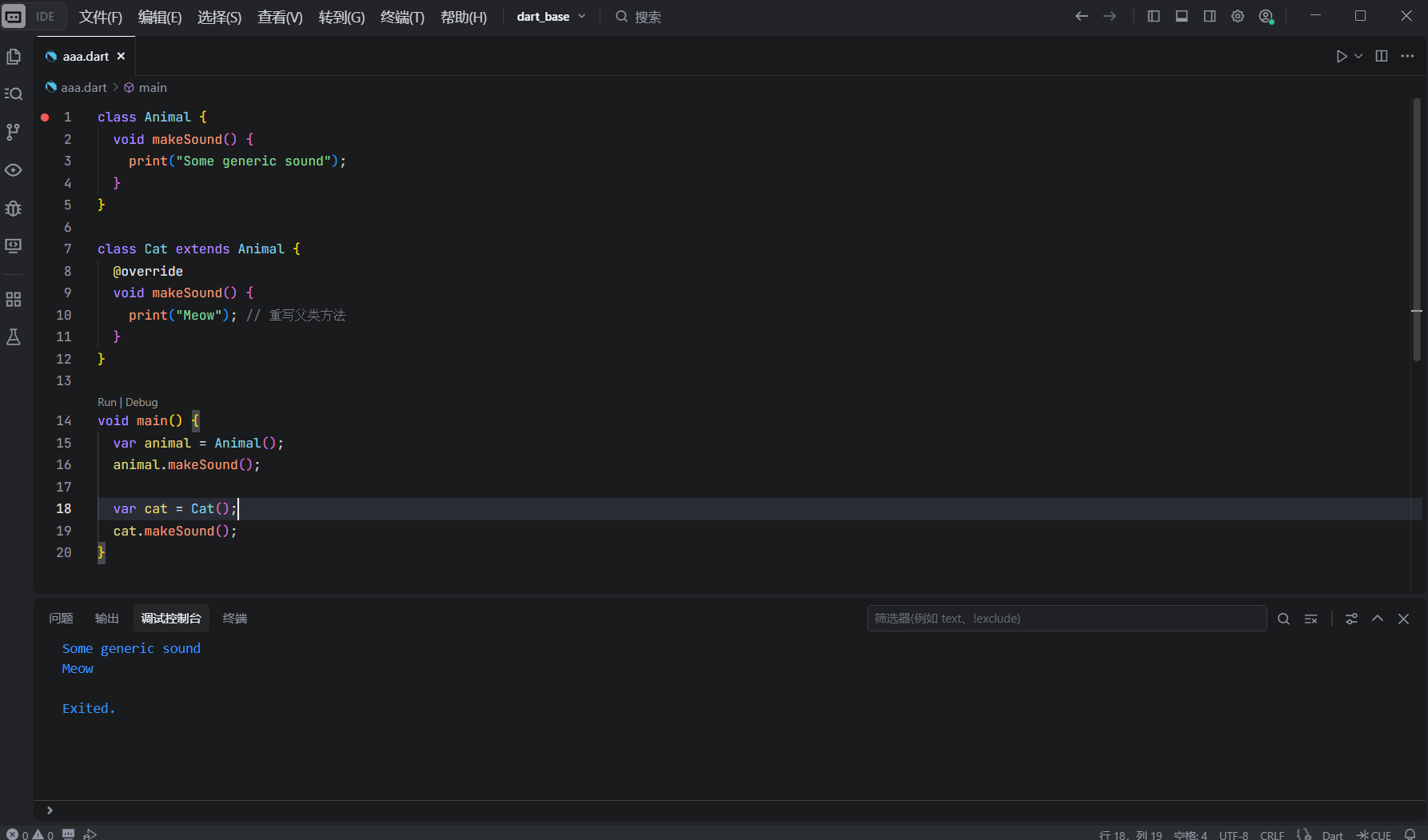Open the 转到(G) menu
The height and width of the screenshot is (840, 1428).
coord(341,17)
